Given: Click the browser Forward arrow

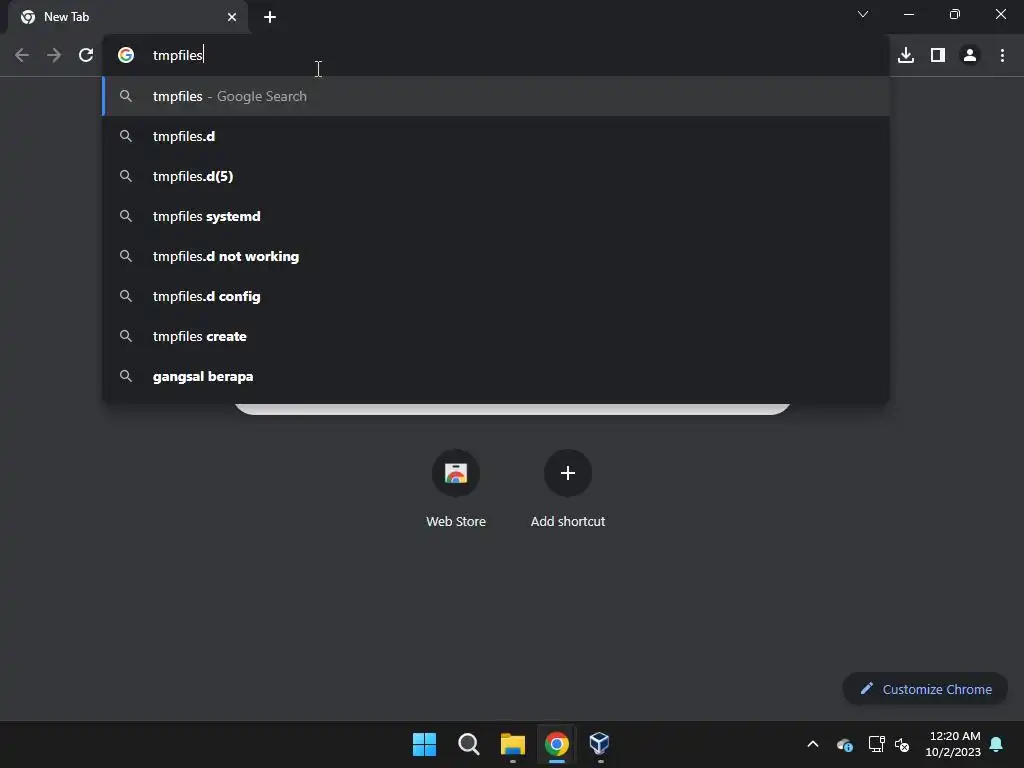Looking at the screenshot, I should click(x=54, y=56).
